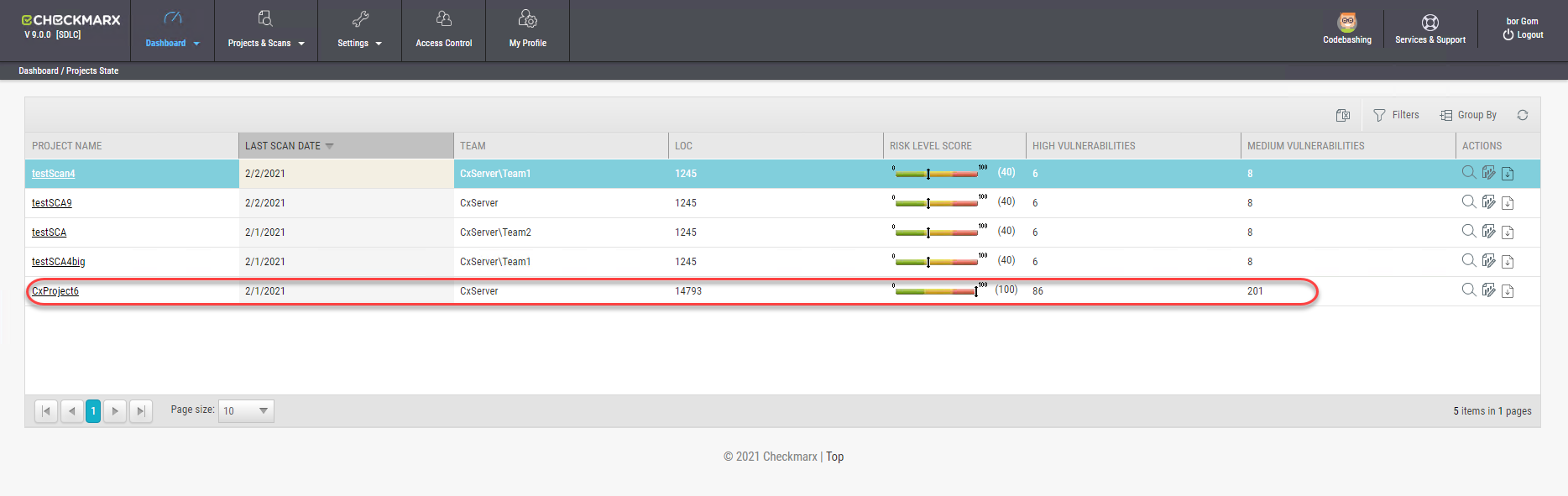The image size is (1568, 496).
Task: Open Services & Support
Action: pos(1429,29)
